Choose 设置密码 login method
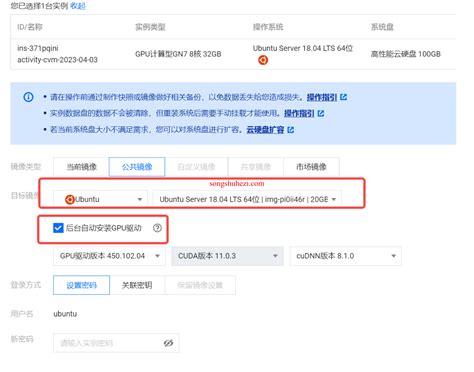 coord(81,285)
